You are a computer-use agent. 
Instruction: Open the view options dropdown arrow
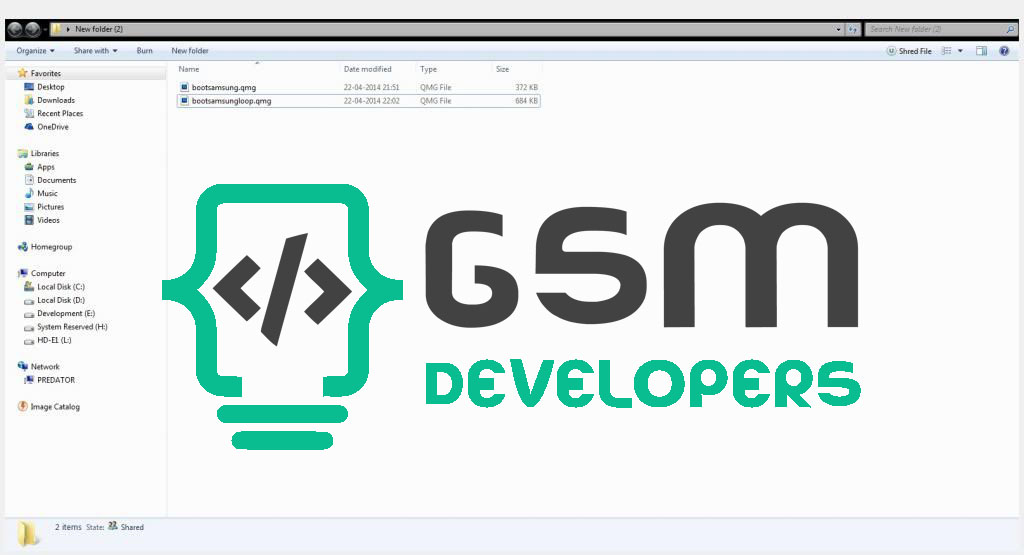[x=960, y=51]
